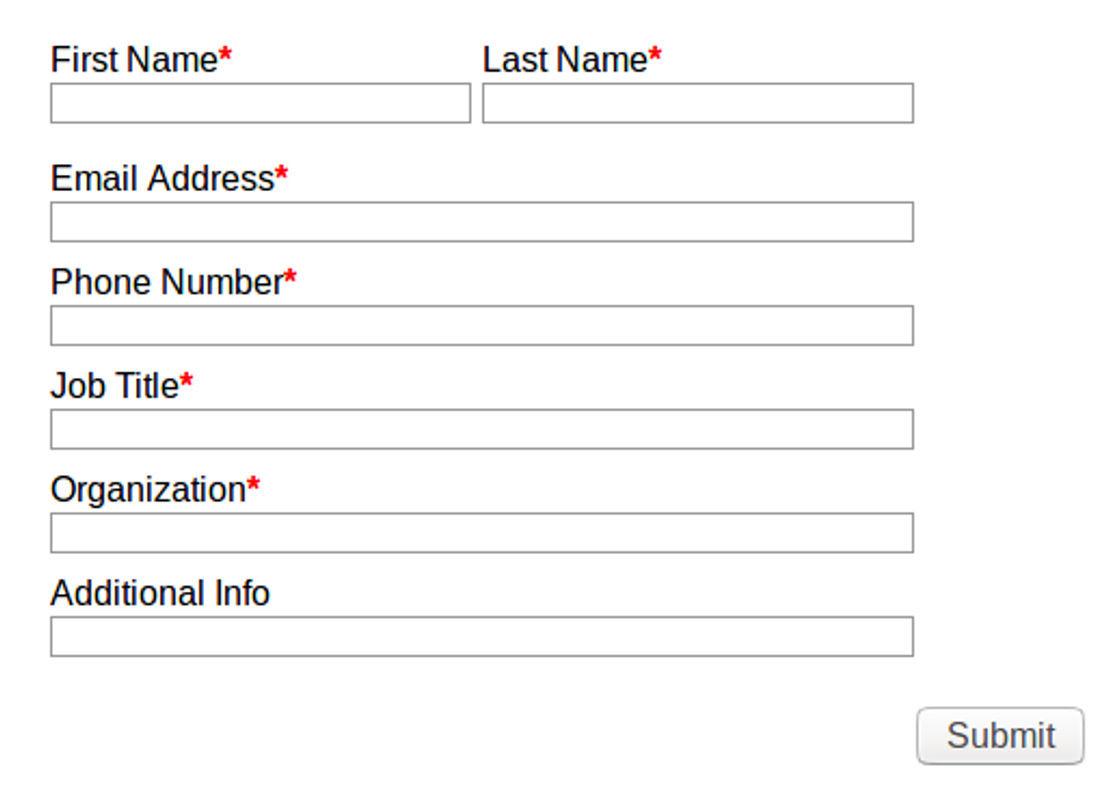Click the Additional Info label
Viewport: 1108px width, 788px height.
[x=160, y=593]
